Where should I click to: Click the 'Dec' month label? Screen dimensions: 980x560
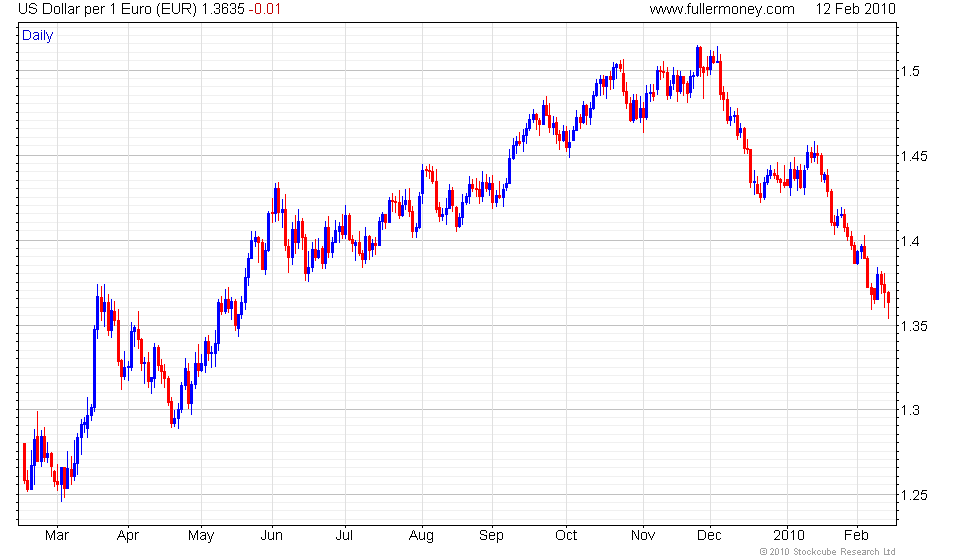(x=709, y=536)
